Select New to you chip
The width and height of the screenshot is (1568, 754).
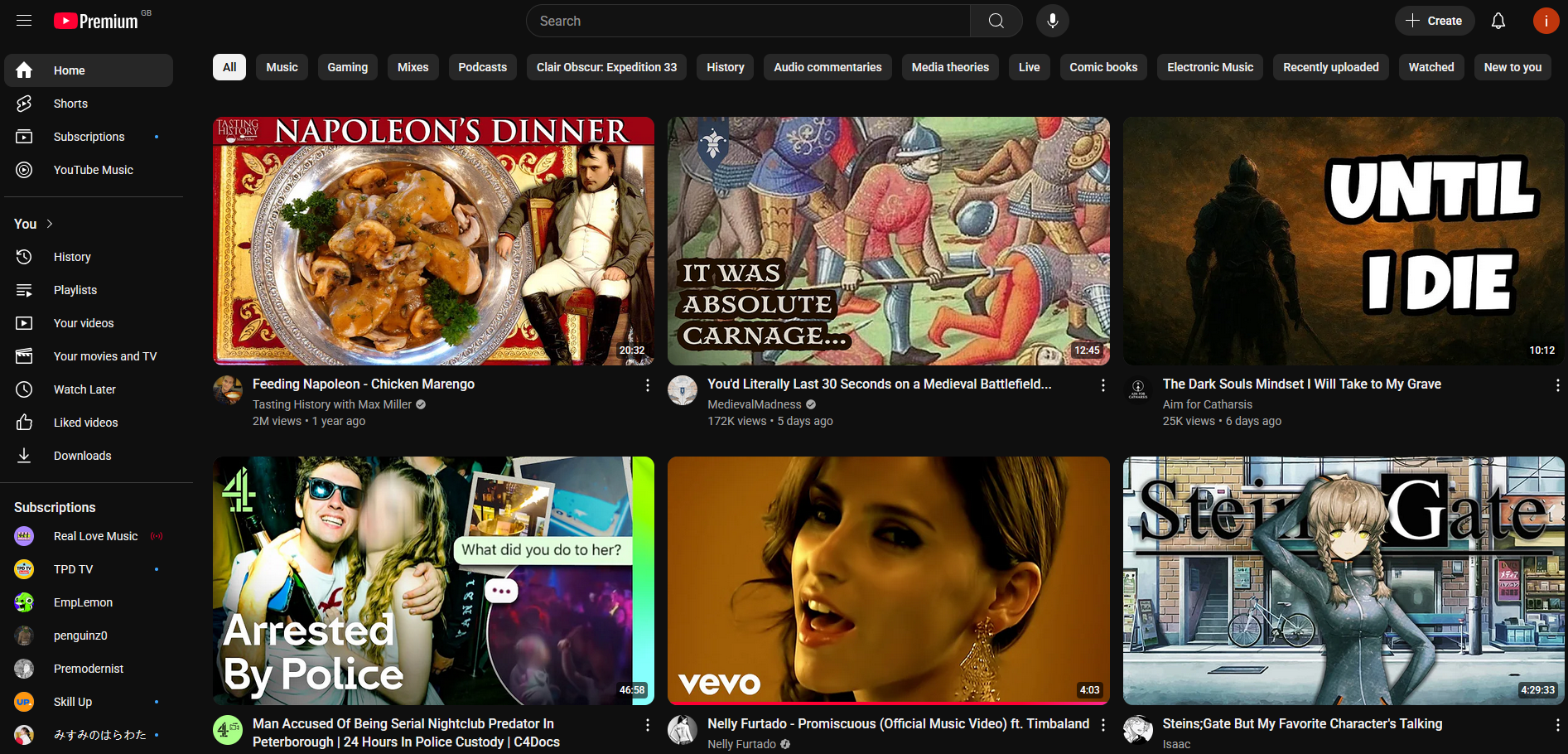1513,67
